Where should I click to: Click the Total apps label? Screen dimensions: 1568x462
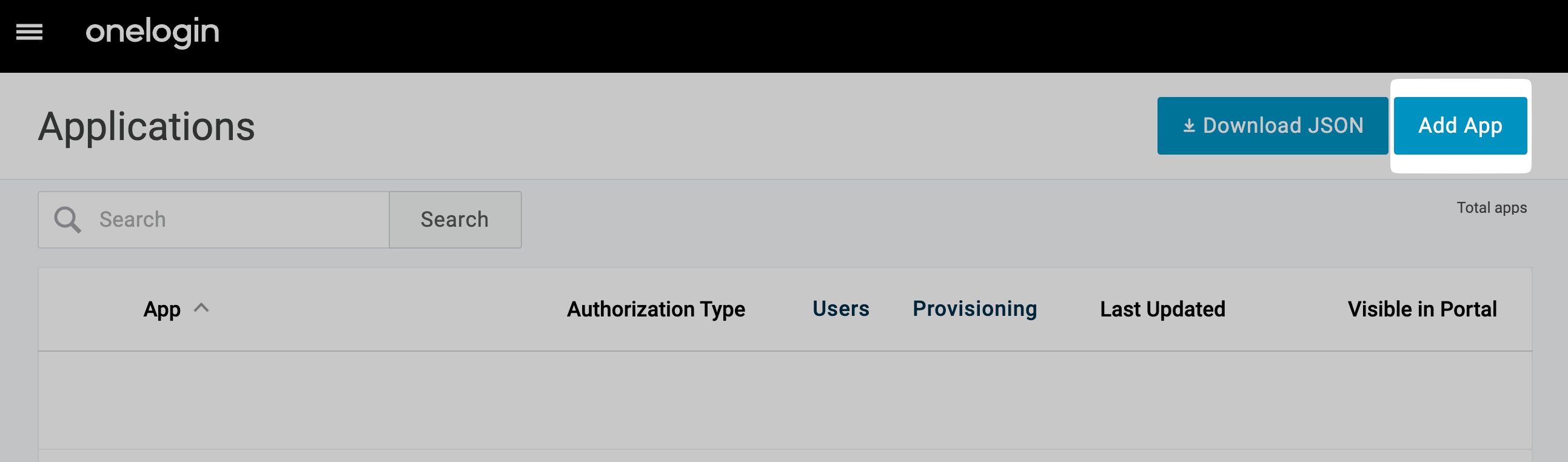[x=1491, y=207]
